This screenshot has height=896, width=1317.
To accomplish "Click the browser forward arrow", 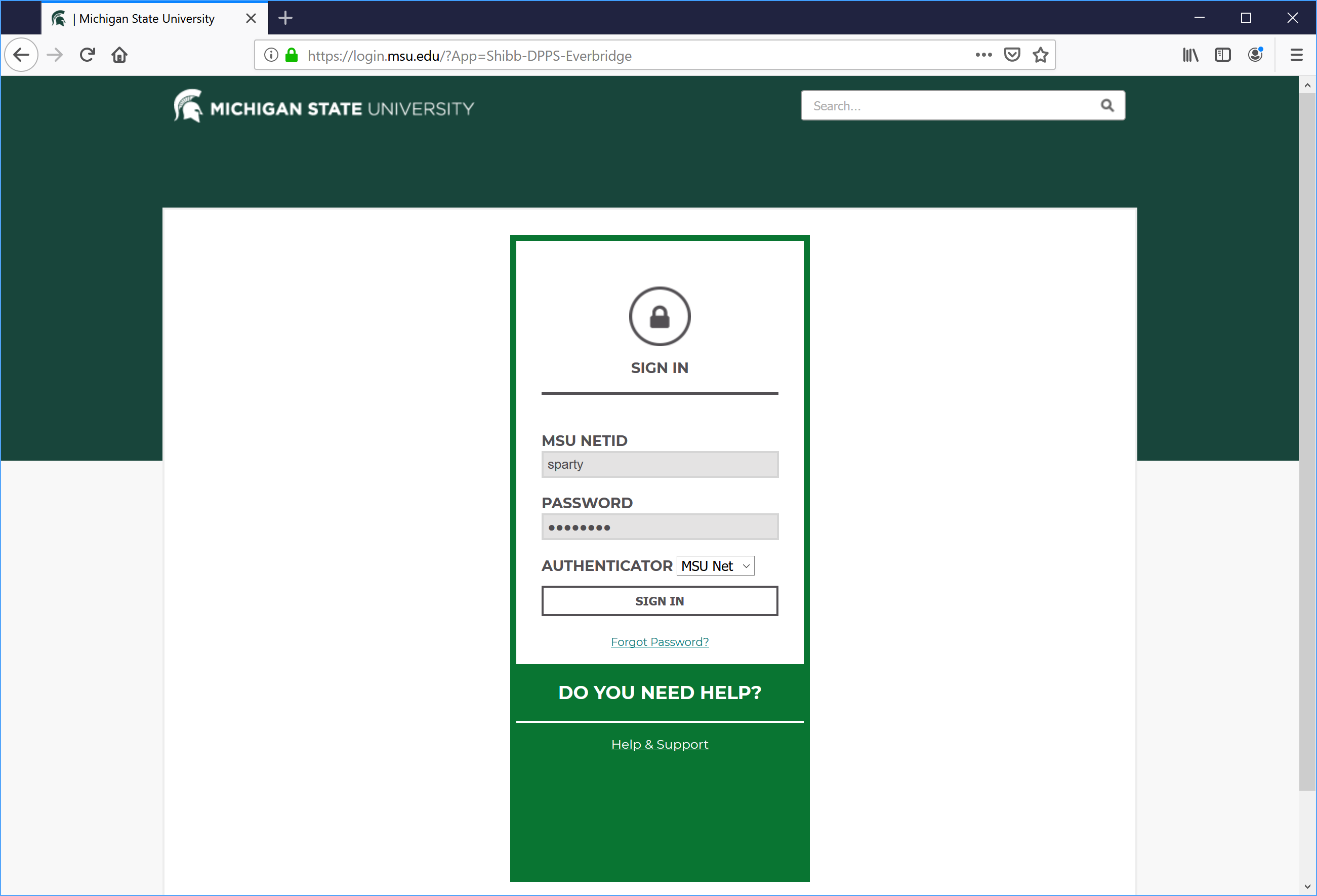I will click(x=55, y=55).
